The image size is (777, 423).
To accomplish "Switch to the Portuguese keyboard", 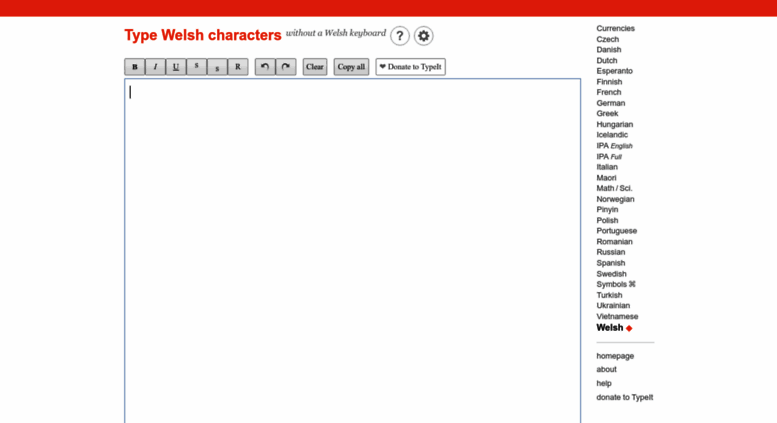I will (616, 231).
